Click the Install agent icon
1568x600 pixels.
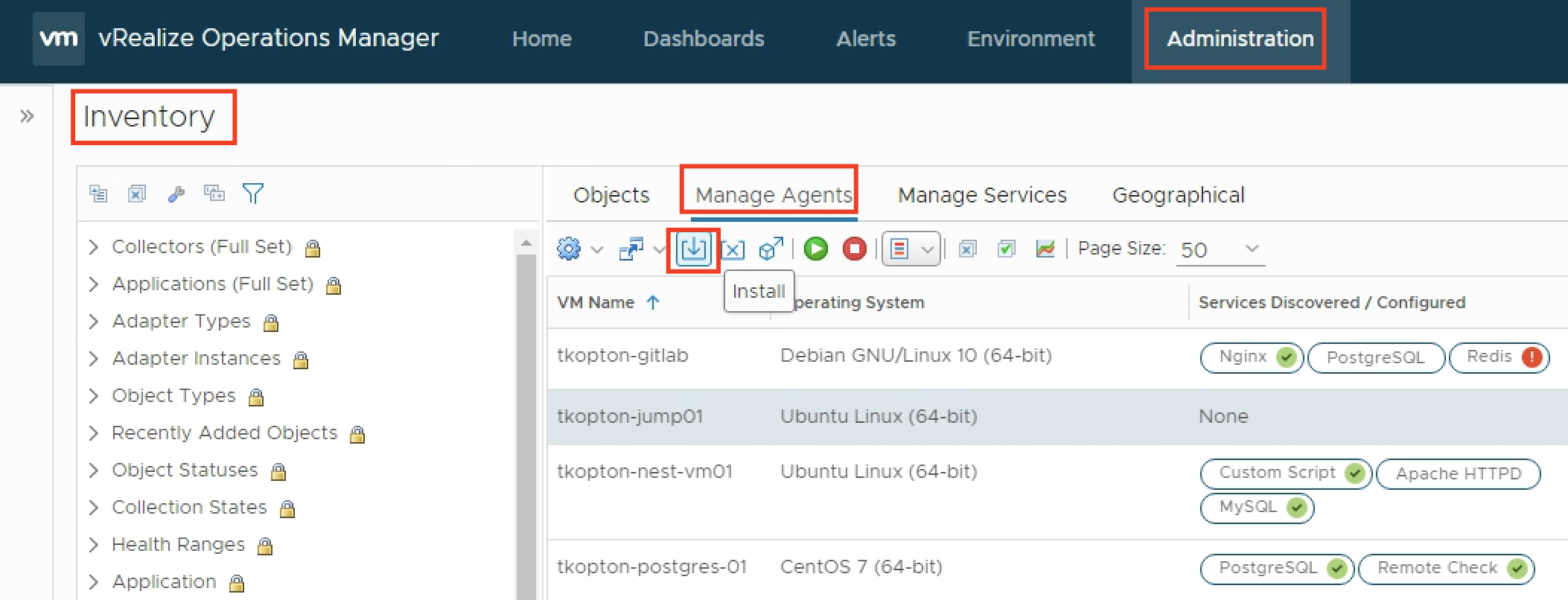coord(693,249)
